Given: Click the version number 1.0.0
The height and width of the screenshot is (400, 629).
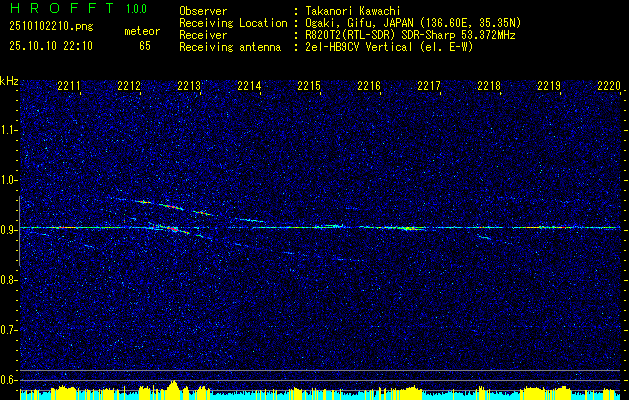Looking at the screenshot, I should pyautogui.click(x=136, y=9).
